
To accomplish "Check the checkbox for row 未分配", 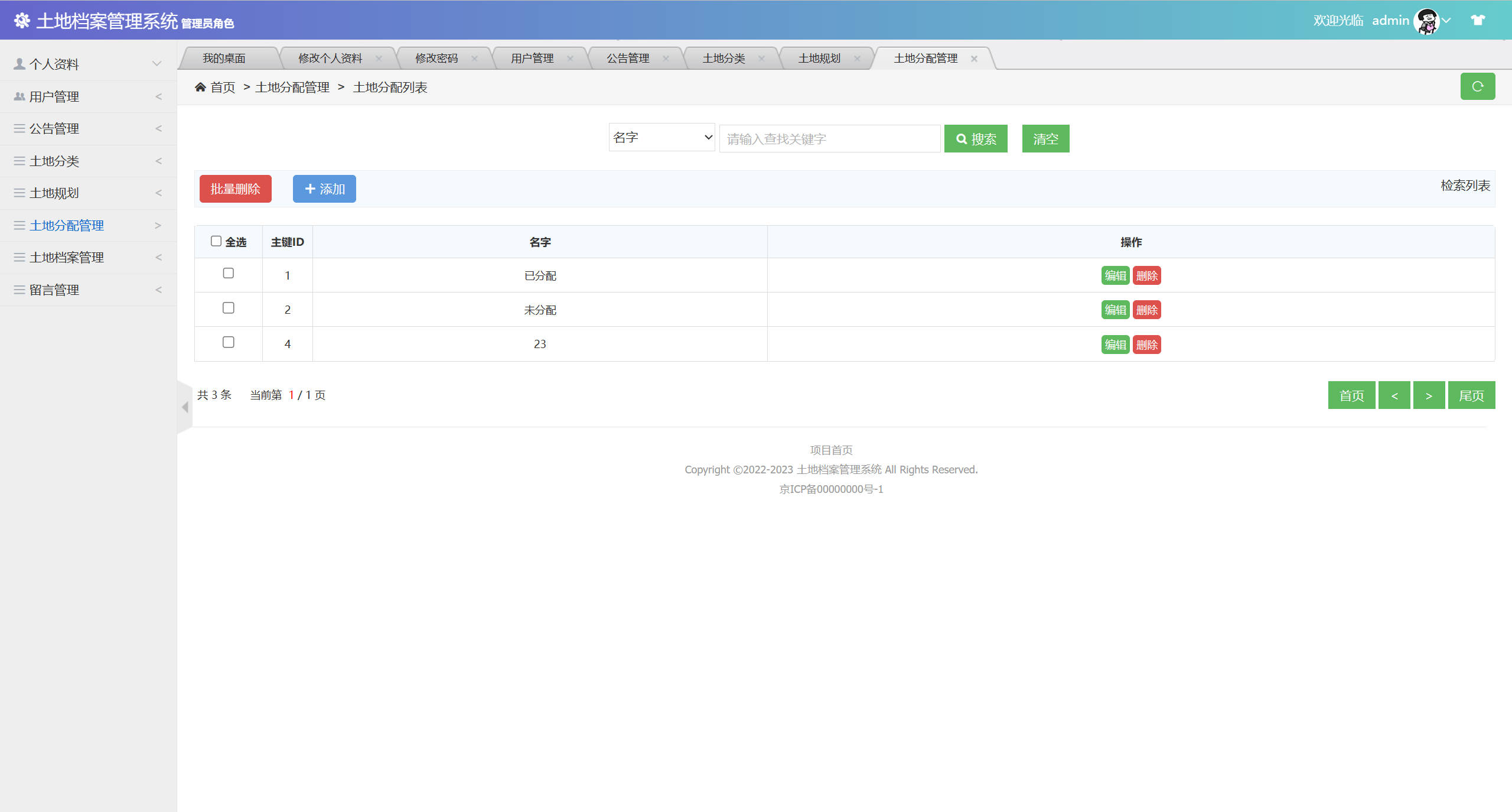I will (228, 307).
